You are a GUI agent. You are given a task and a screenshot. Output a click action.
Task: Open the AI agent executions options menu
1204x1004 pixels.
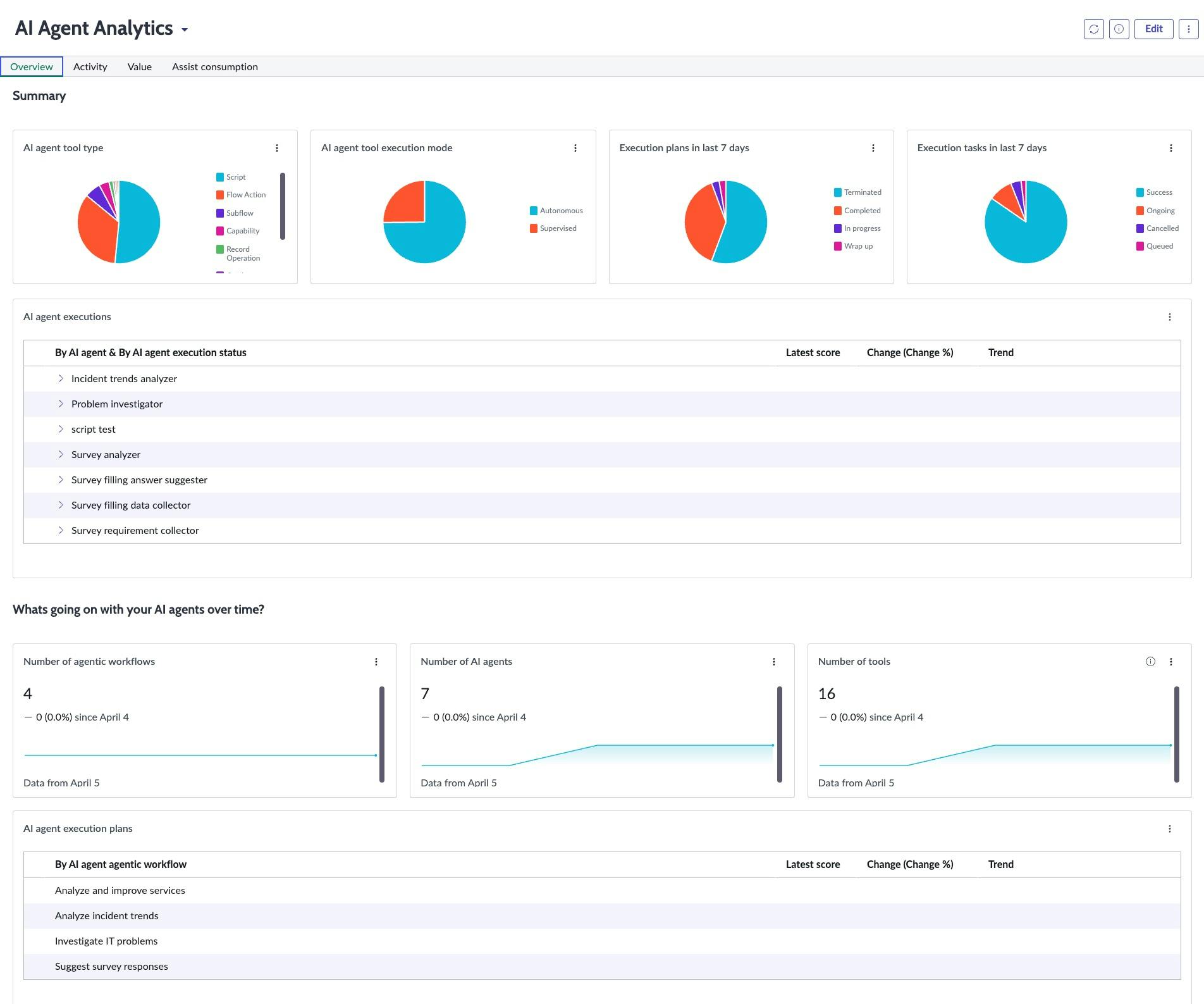pyautogui.click(x=1169, y=317)
